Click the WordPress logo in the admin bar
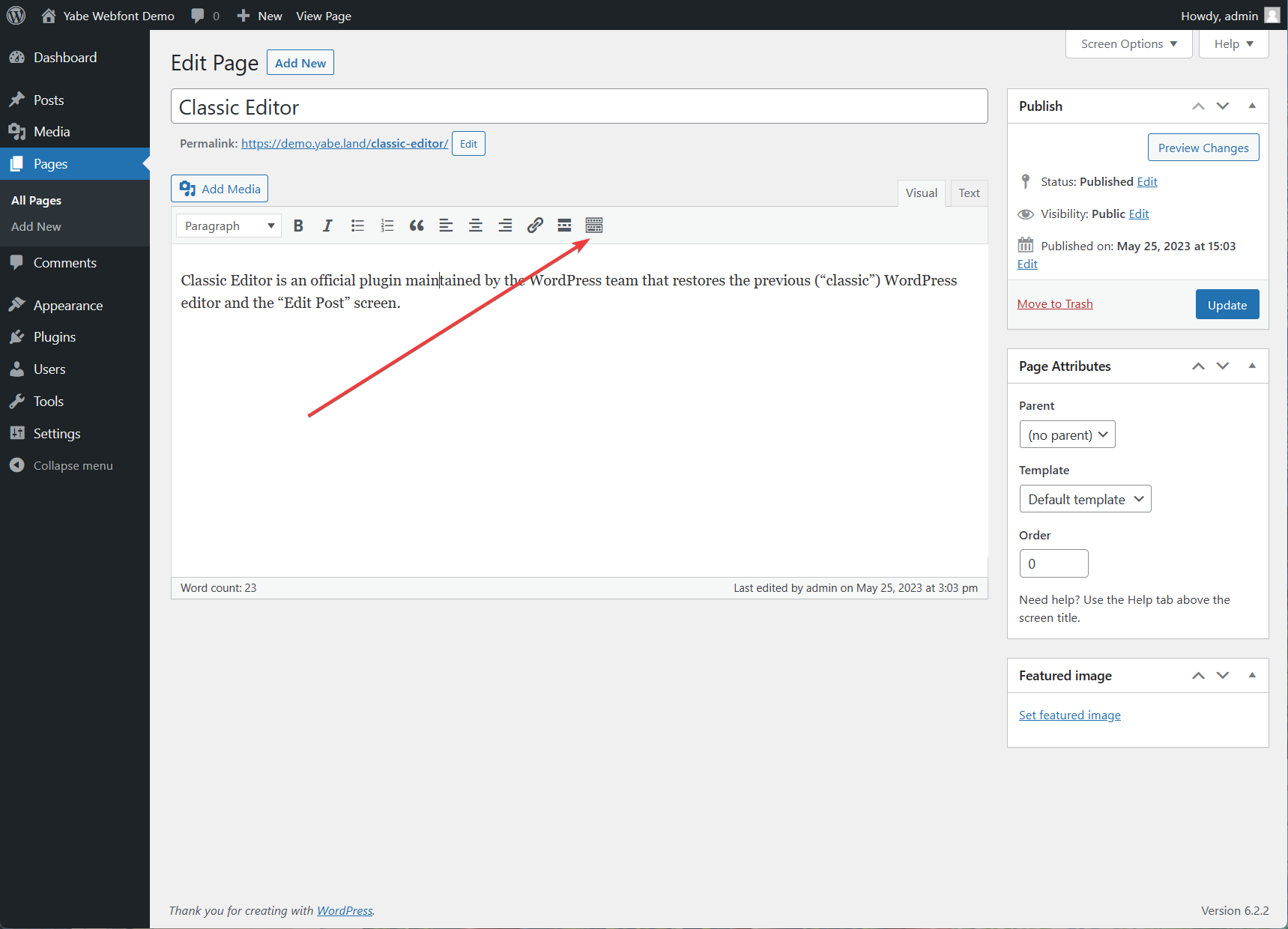Image resolution: width=1288 pixels, height=929 pixels. coord(16,15)
